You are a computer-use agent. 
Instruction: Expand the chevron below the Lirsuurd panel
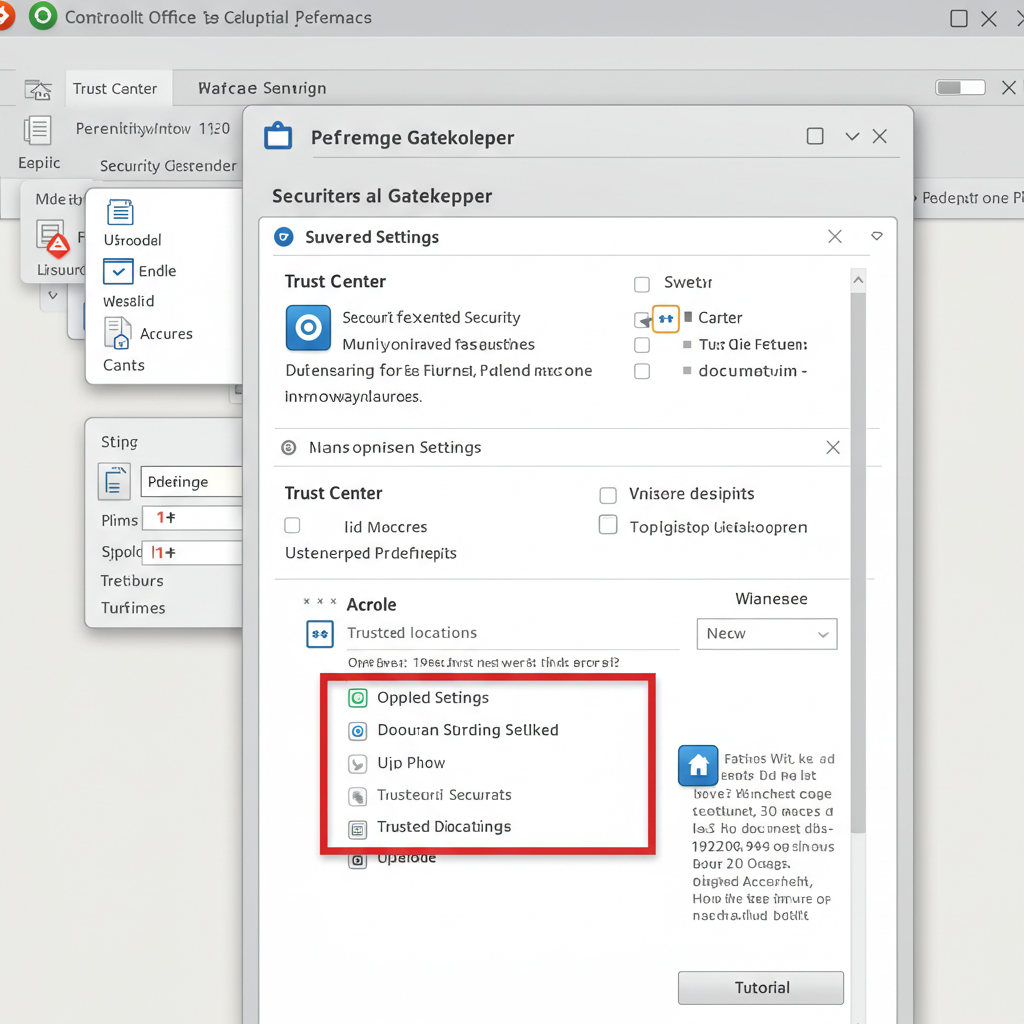53,295
